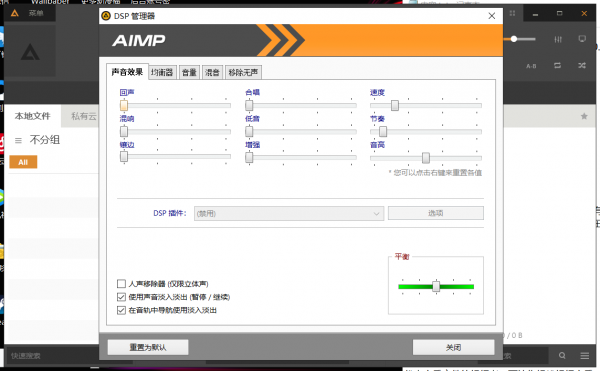Image resolution: width=600 pixels, height=371 pixels.
Task: Toggle shuffle icon in AIMP player
Action: (x=582, y=65)
